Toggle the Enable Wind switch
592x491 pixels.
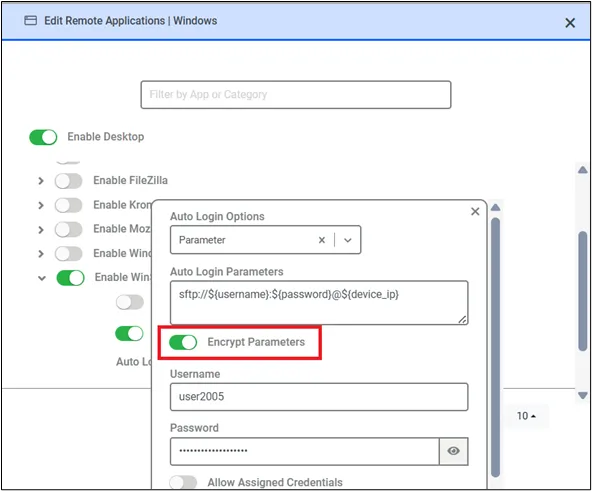point(68,254)
